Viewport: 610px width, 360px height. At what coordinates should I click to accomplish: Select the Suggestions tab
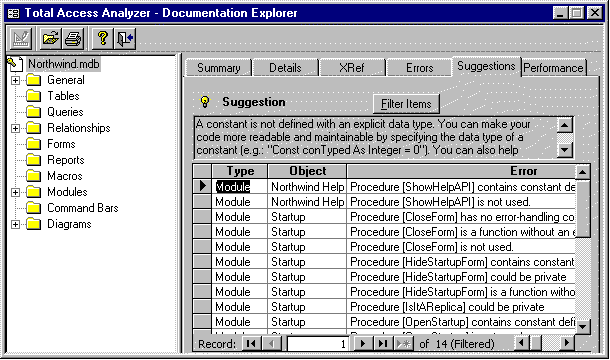486,67
